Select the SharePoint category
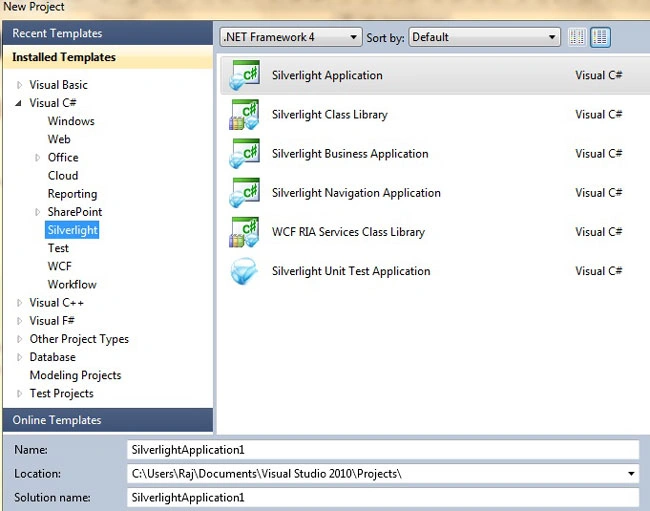This screenshot has height=511, width=650. click(x=75, y=212)
